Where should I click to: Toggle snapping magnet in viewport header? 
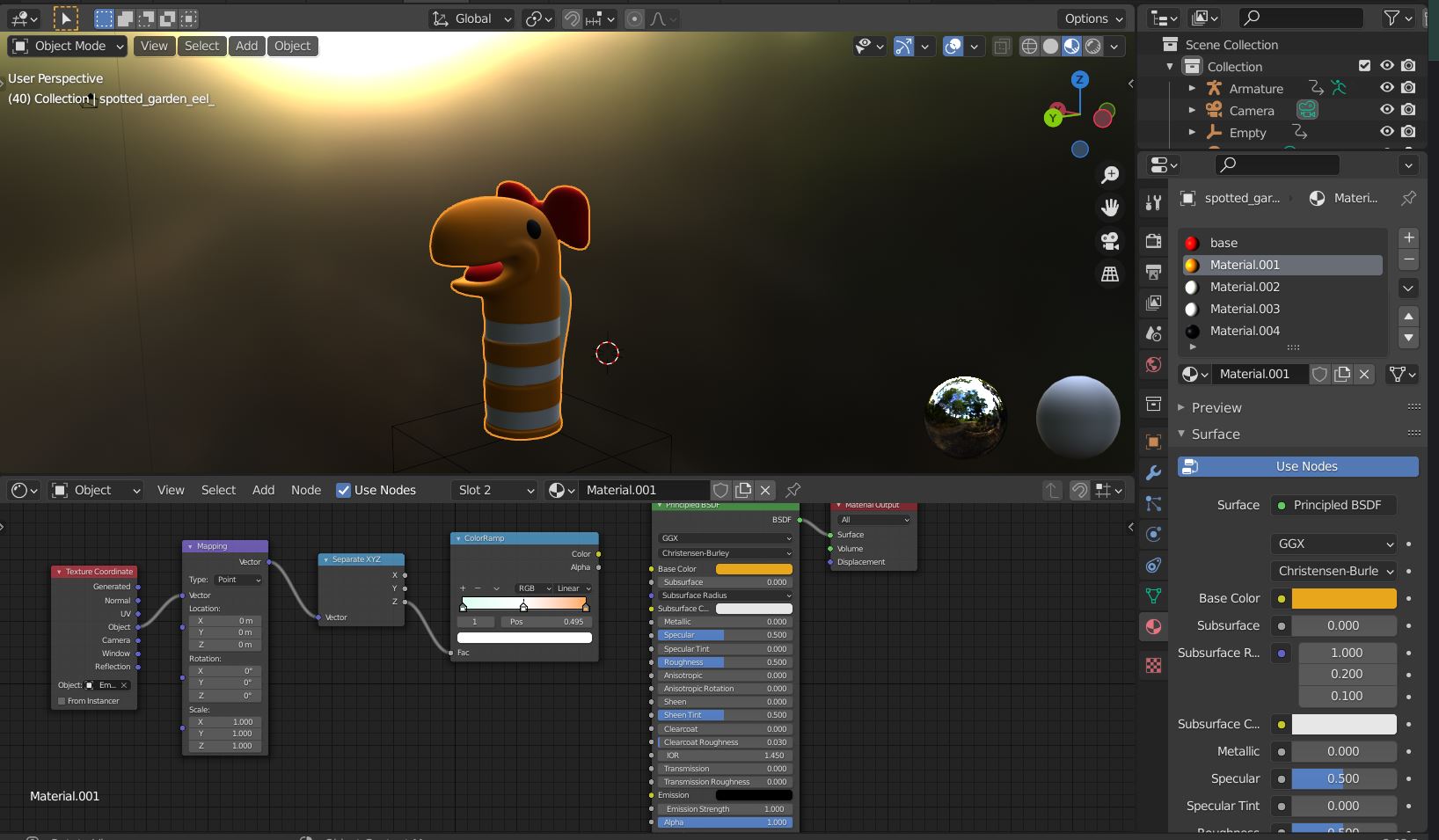[x=572, y=18]
